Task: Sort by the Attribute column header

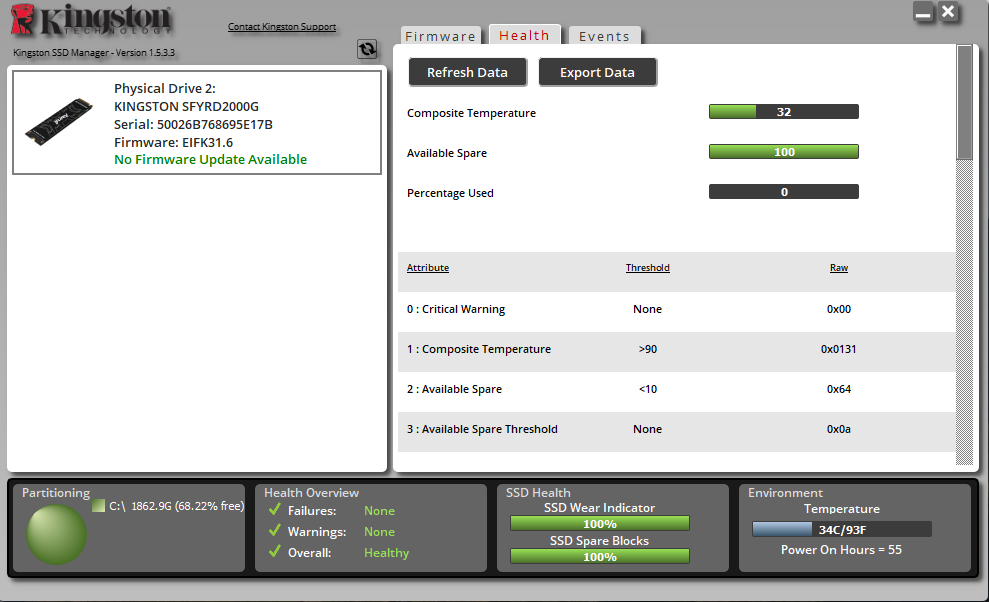Action: (428, 268)
